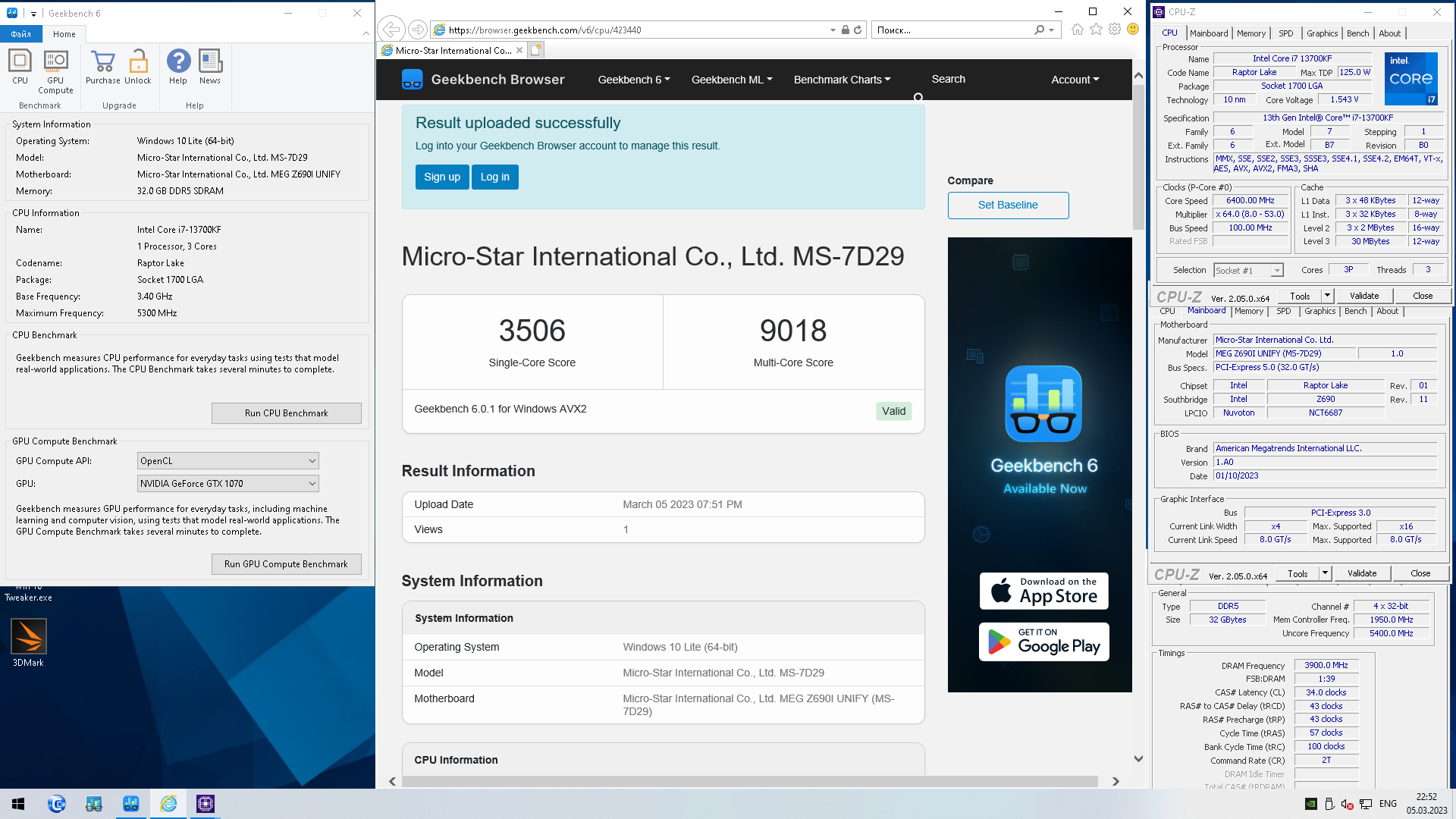
Task: Click the rounded blue Geekbench 6 taskbar icon
Action: [131, 804]
